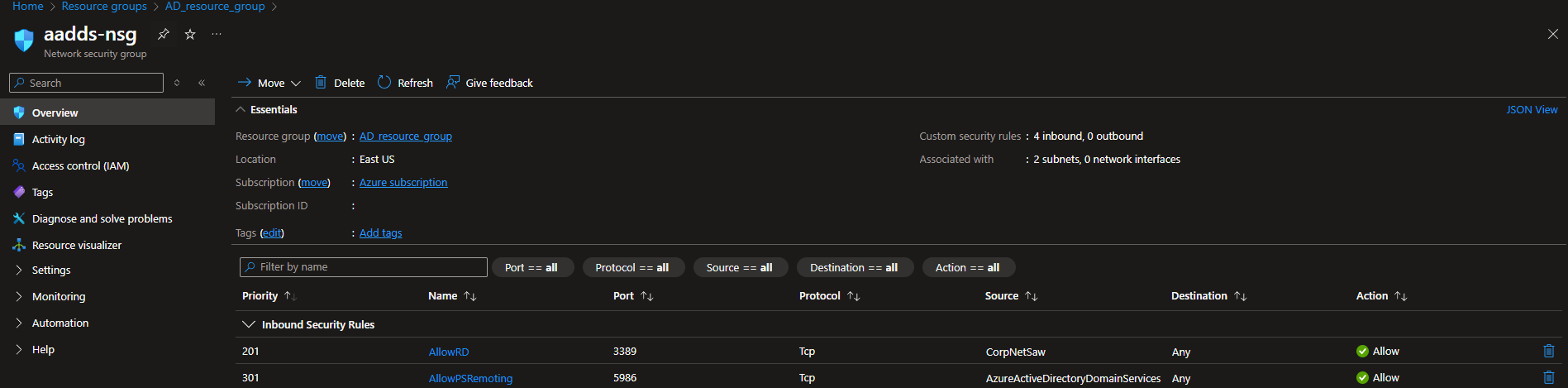Collapse the left navigation menu
This screenshot has width=1568, height=388.
(x=202, y=83)
